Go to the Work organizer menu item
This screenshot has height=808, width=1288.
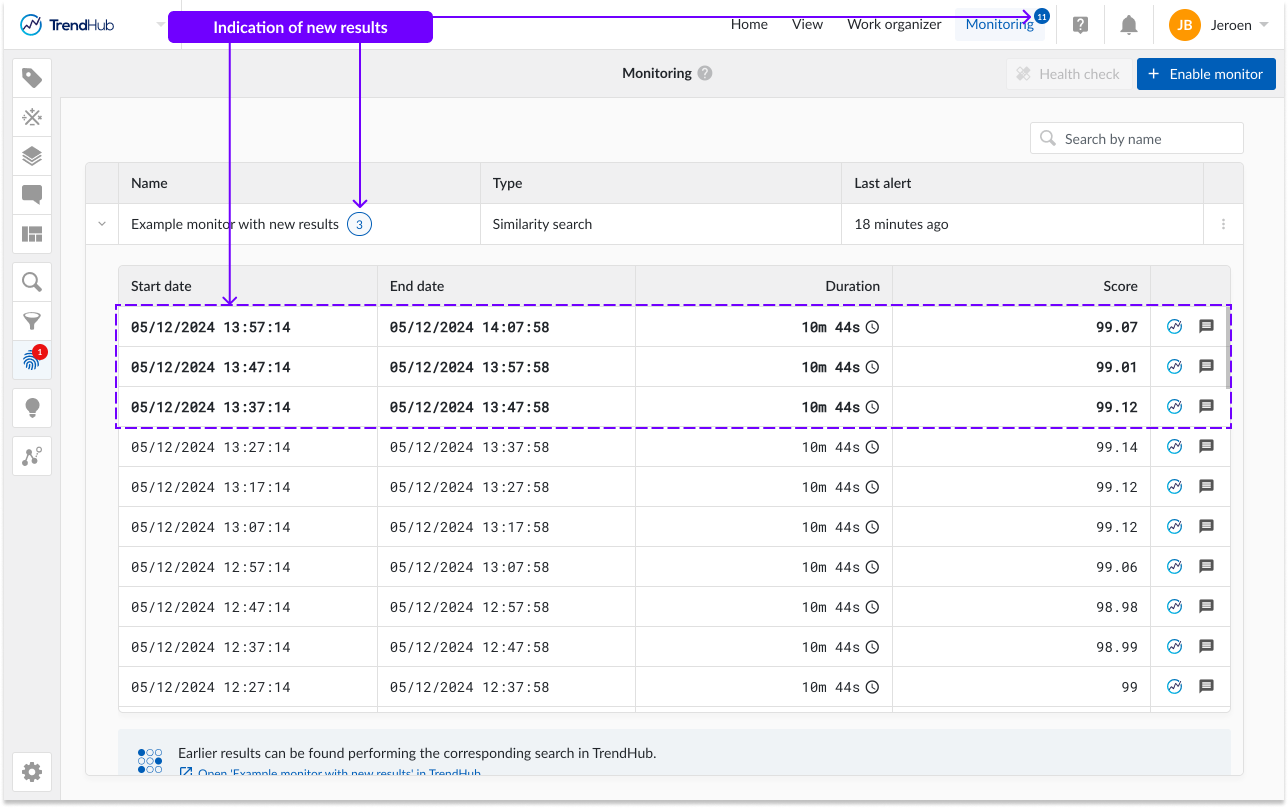pos(894,24)
